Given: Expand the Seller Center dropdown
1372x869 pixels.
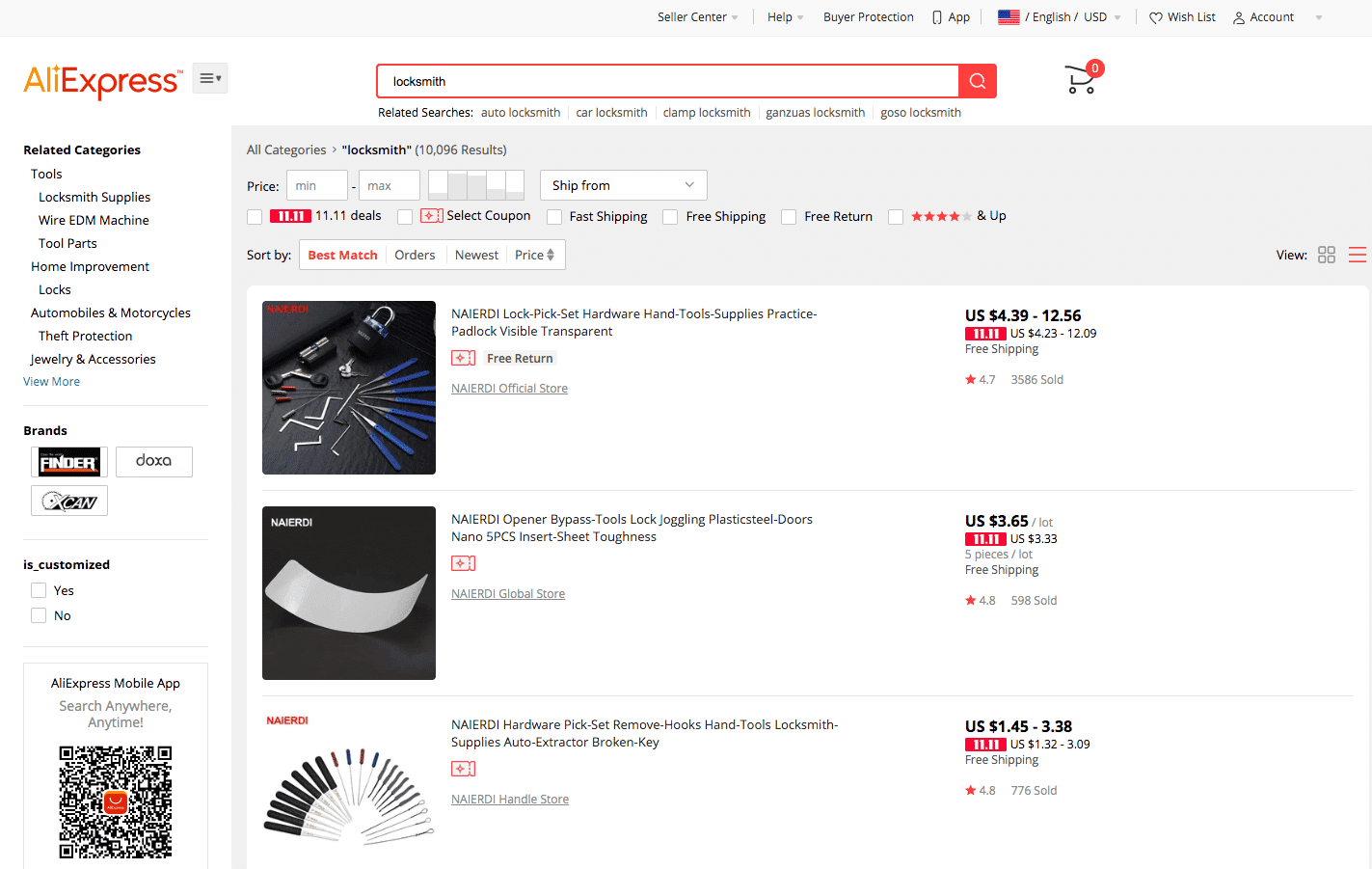Looking at the screenshot, I should point(698,17).
